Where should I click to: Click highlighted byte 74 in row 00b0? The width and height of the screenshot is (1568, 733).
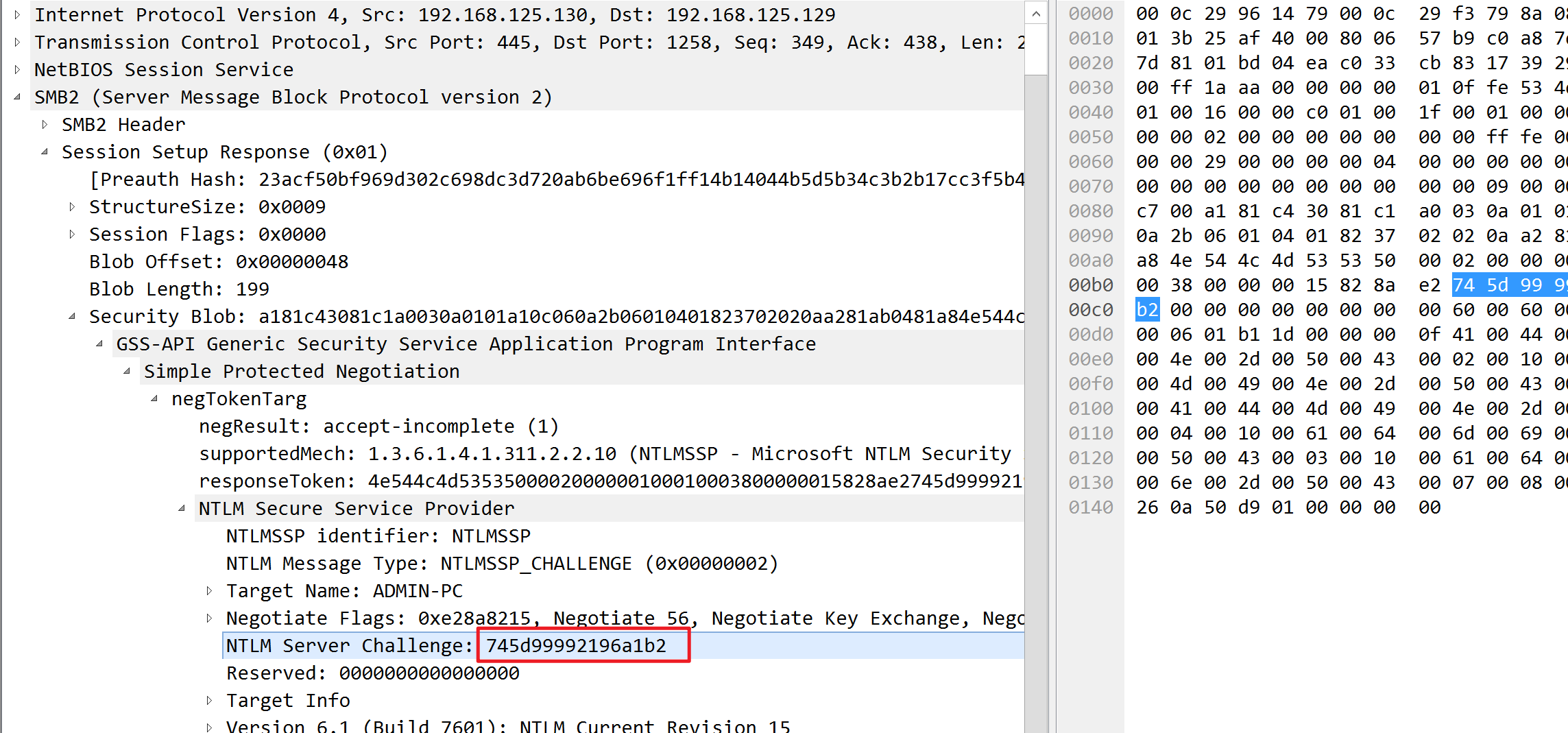click(1464, 285)
